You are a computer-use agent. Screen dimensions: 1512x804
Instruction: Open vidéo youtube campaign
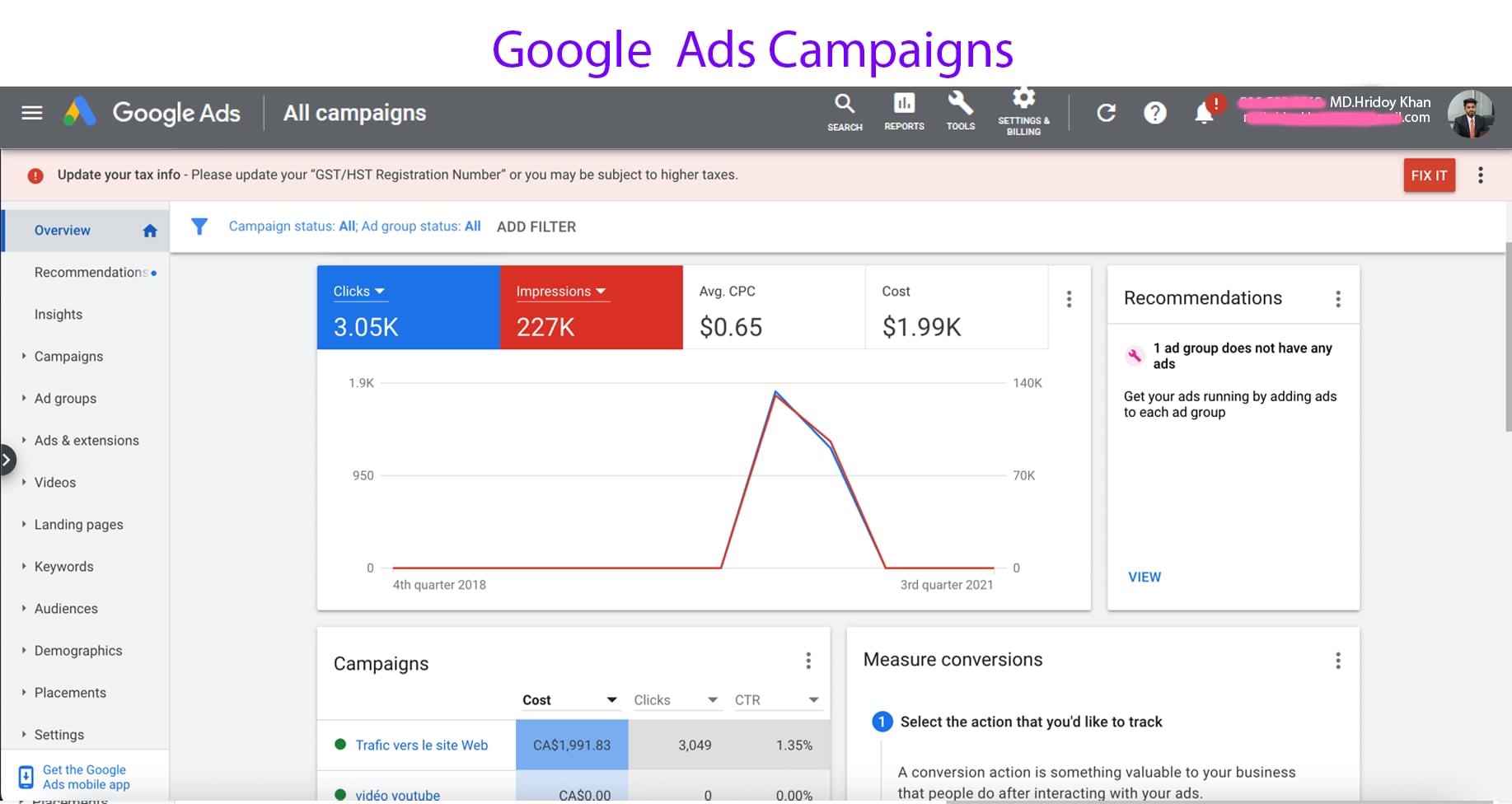pos(397,795)
